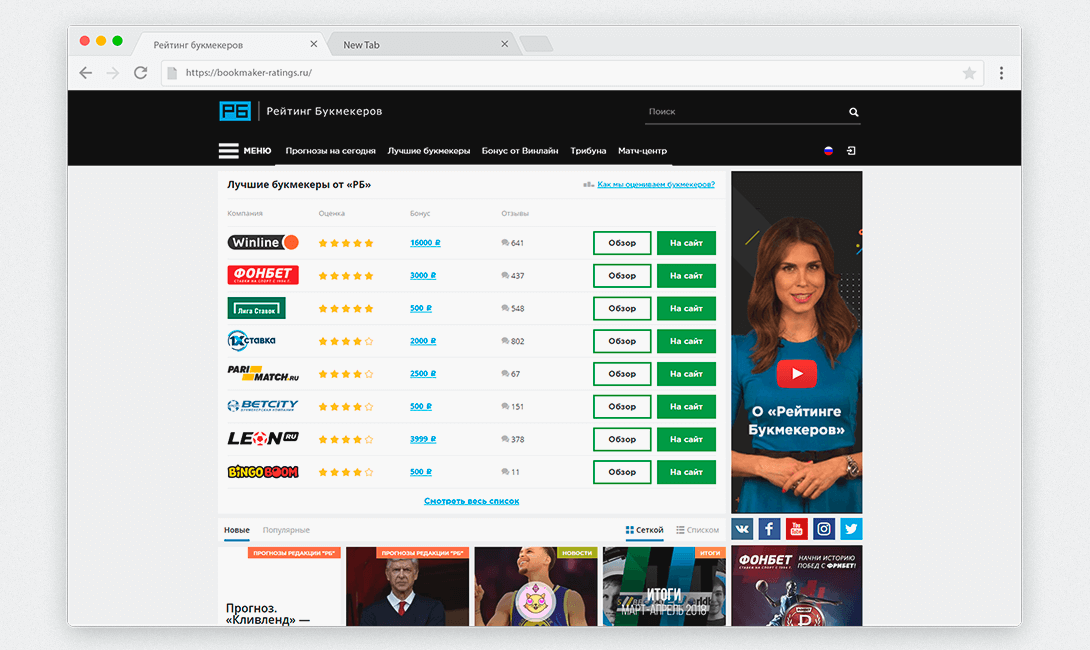Screen dimensions: 1090x650
Task: Select the Новые tab
Action: (236, 530)
